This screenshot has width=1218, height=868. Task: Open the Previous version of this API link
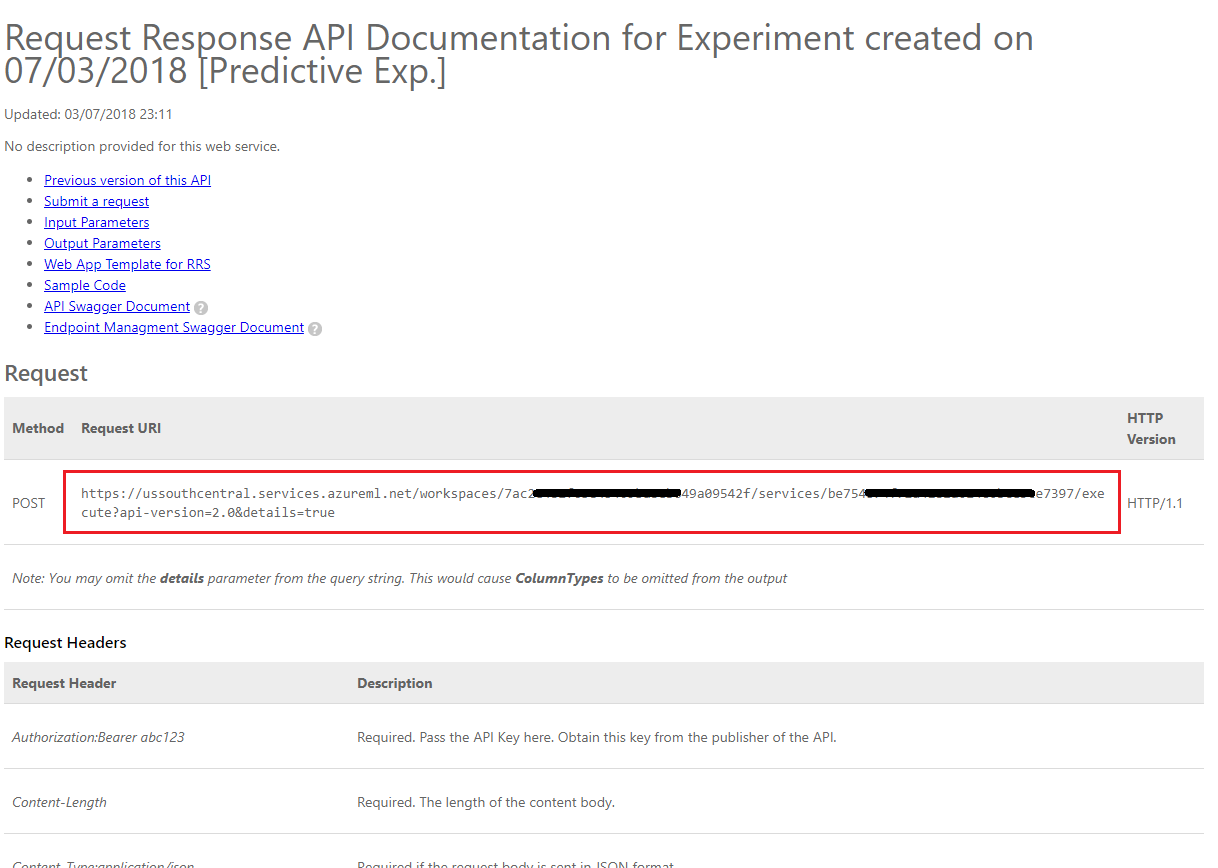click(x=127, y=180)
